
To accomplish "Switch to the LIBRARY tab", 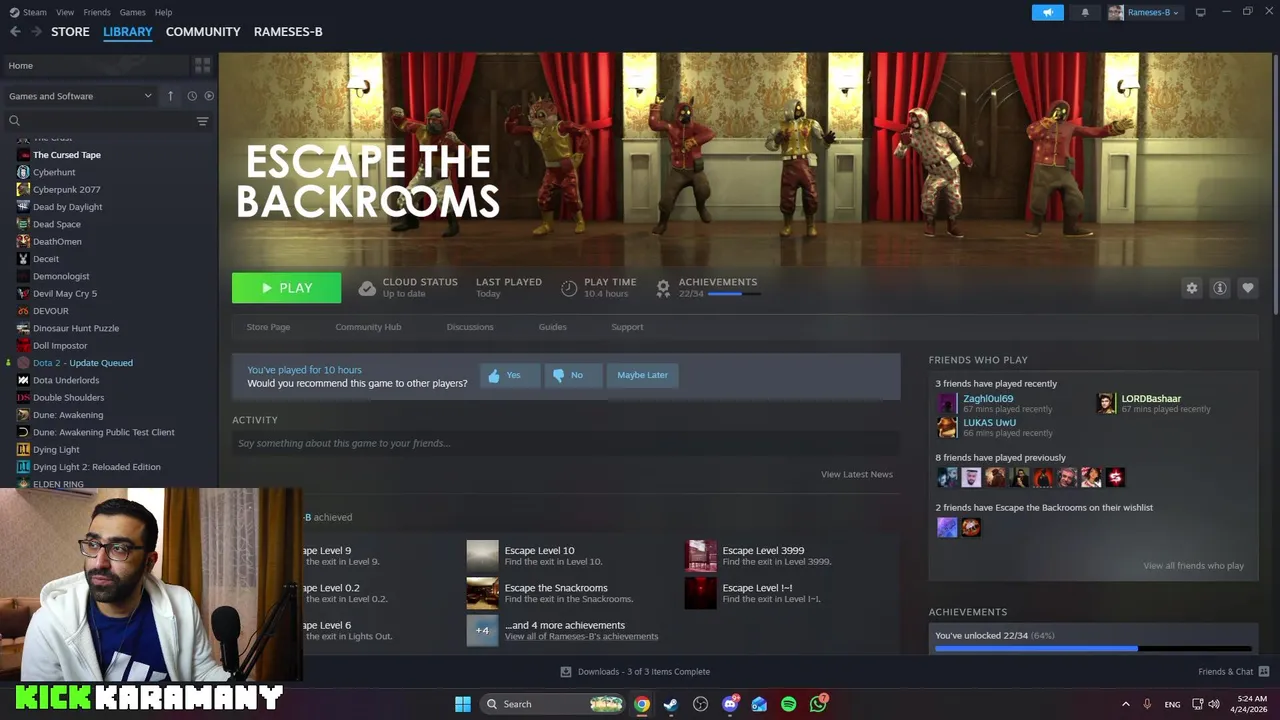I will tap(128, 31).
